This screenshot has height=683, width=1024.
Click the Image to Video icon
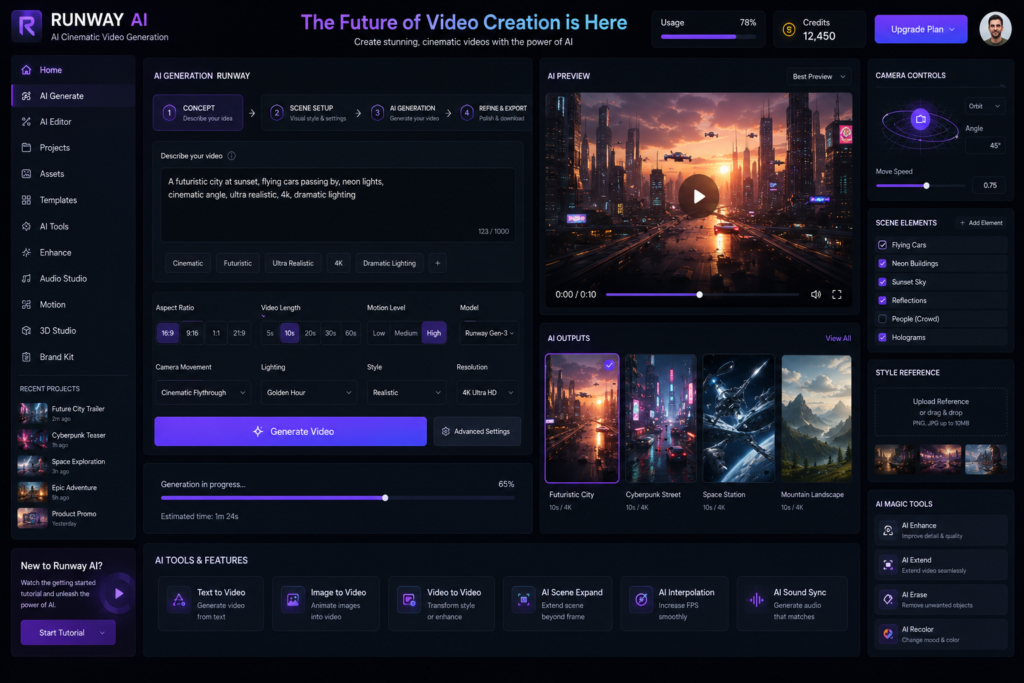click(293, 600)
